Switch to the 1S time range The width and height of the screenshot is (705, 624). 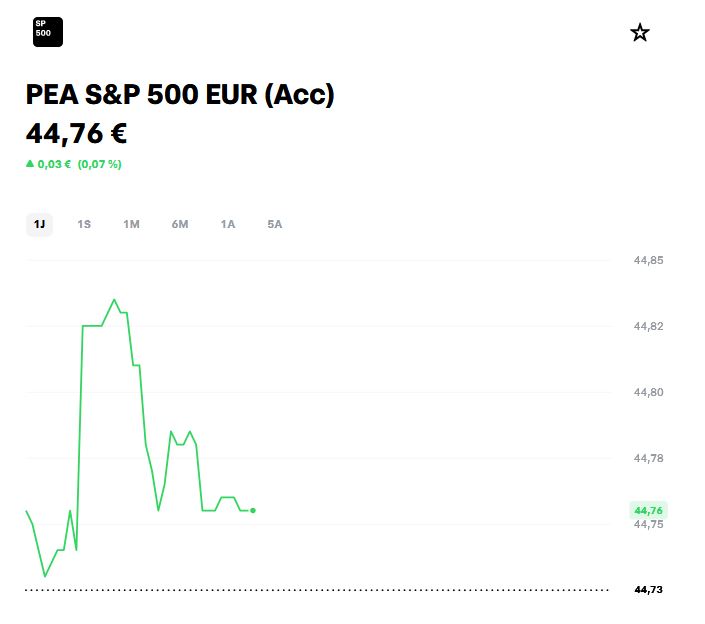pyautogui.click(x=84, y=224)
